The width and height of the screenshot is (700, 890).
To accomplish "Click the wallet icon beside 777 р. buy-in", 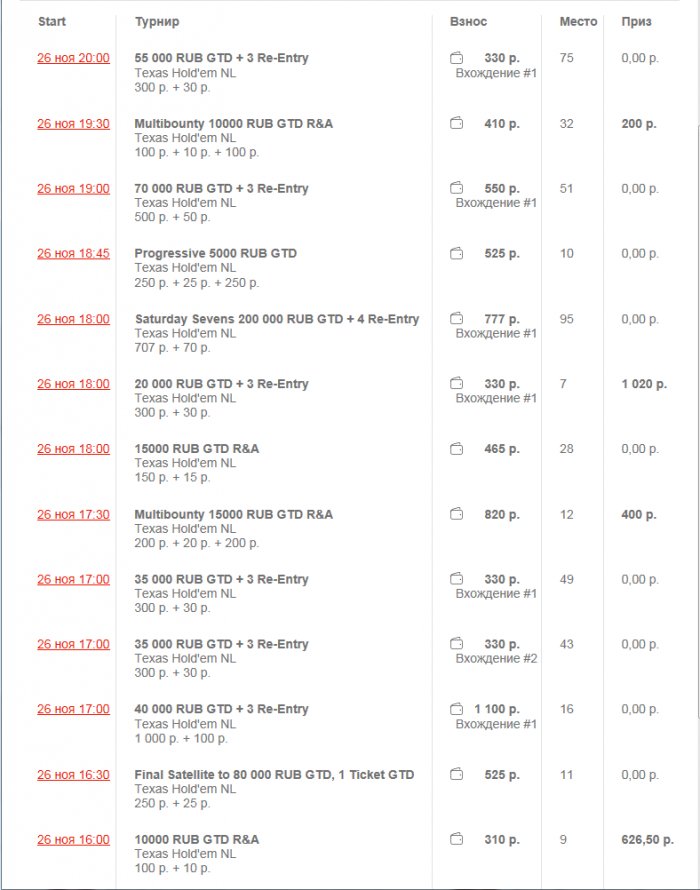I will [457, 319].
